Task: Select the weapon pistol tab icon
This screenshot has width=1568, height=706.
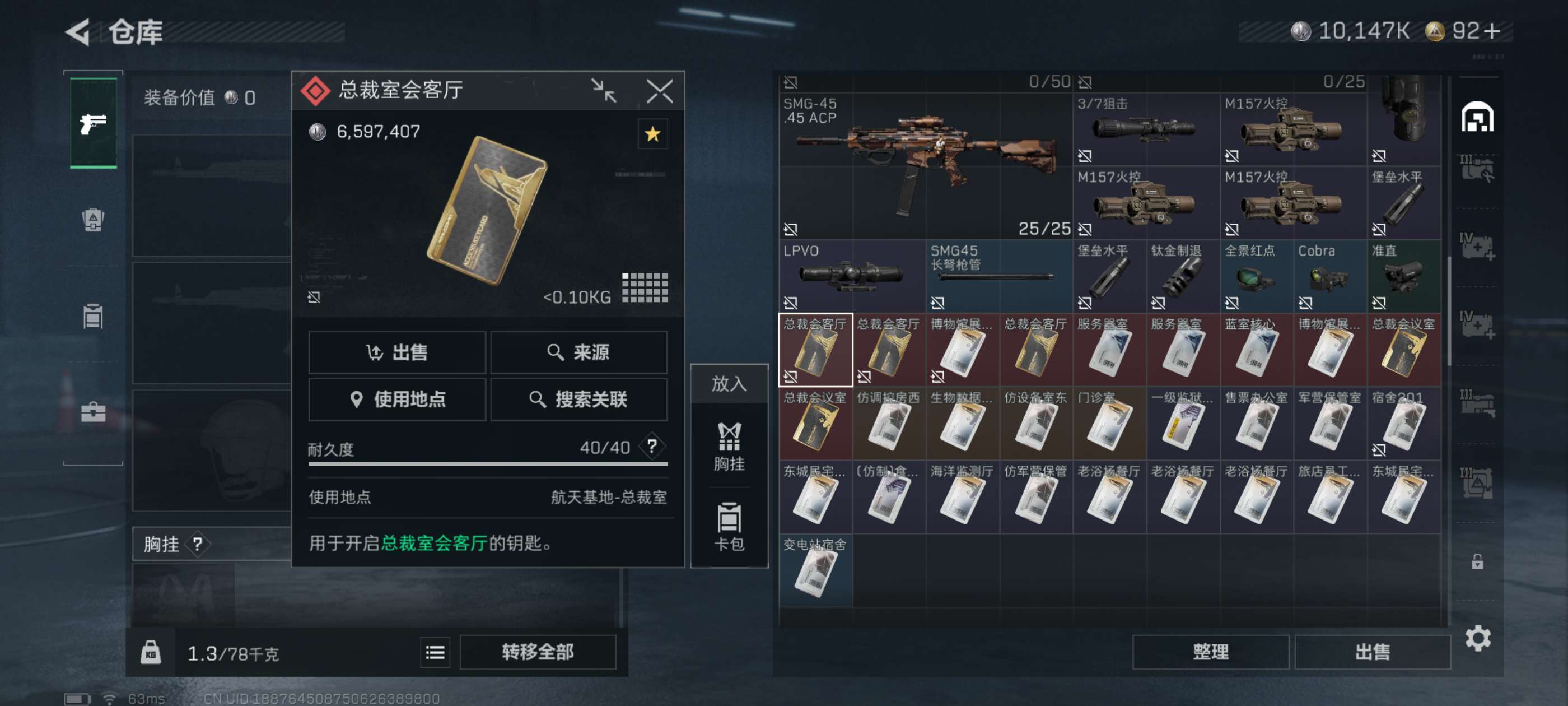Action: click(93, 123)
